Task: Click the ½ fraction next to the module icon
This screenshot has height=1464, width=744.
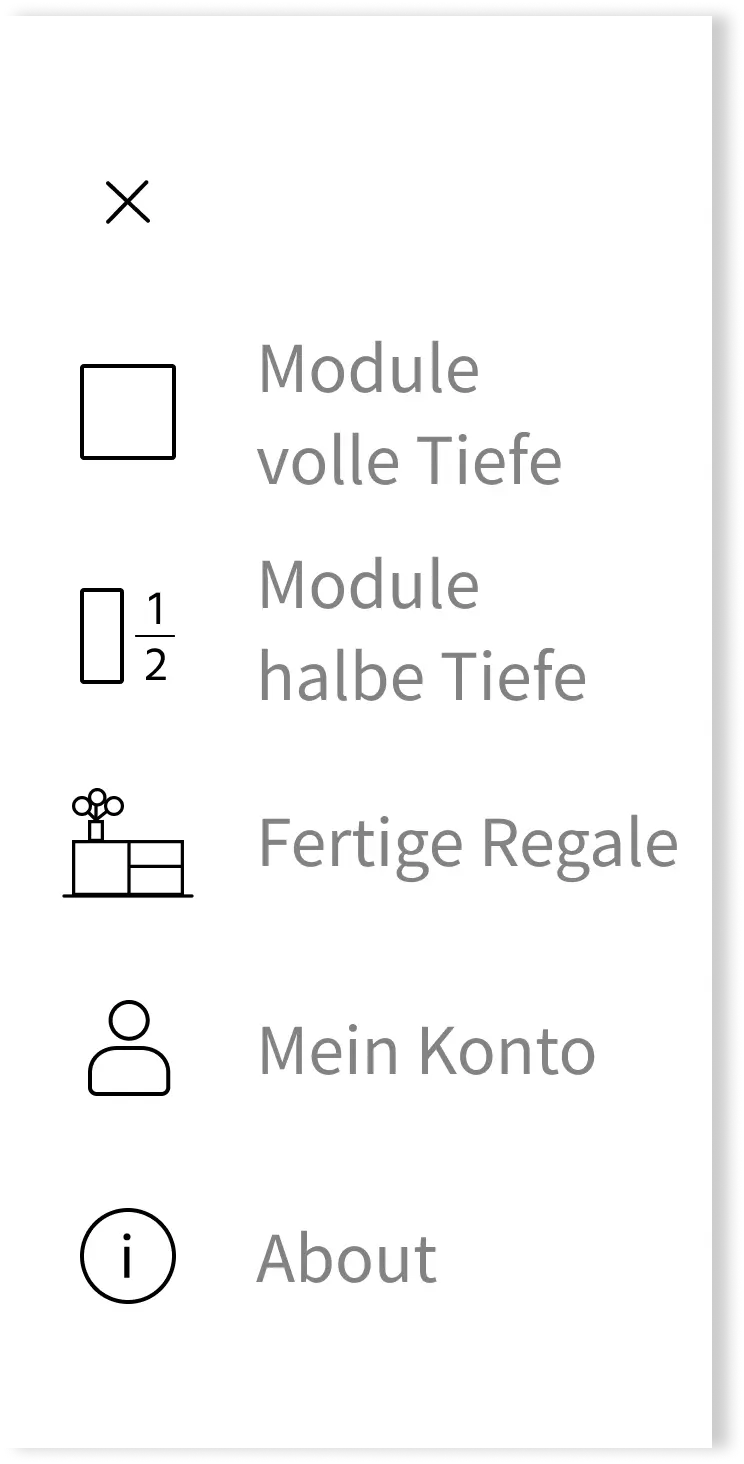Action: click(x=157, y=635)
